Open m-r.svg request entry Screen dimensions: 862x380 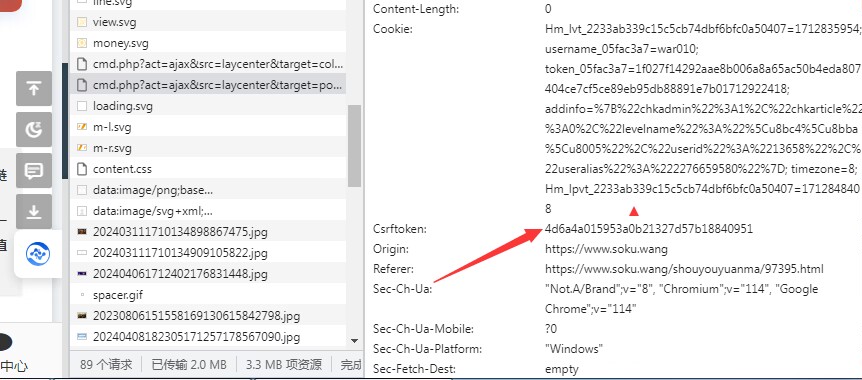[208, 148]
